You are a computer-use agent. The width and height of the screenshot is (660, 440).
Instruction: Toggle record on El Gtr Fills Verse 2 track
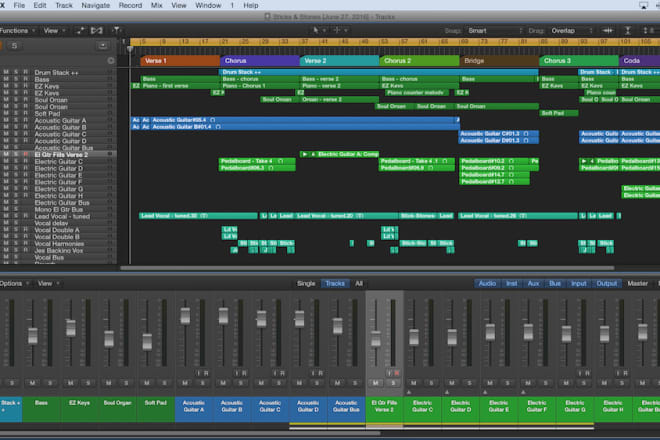pyautogui.click(x=26, y=155)
